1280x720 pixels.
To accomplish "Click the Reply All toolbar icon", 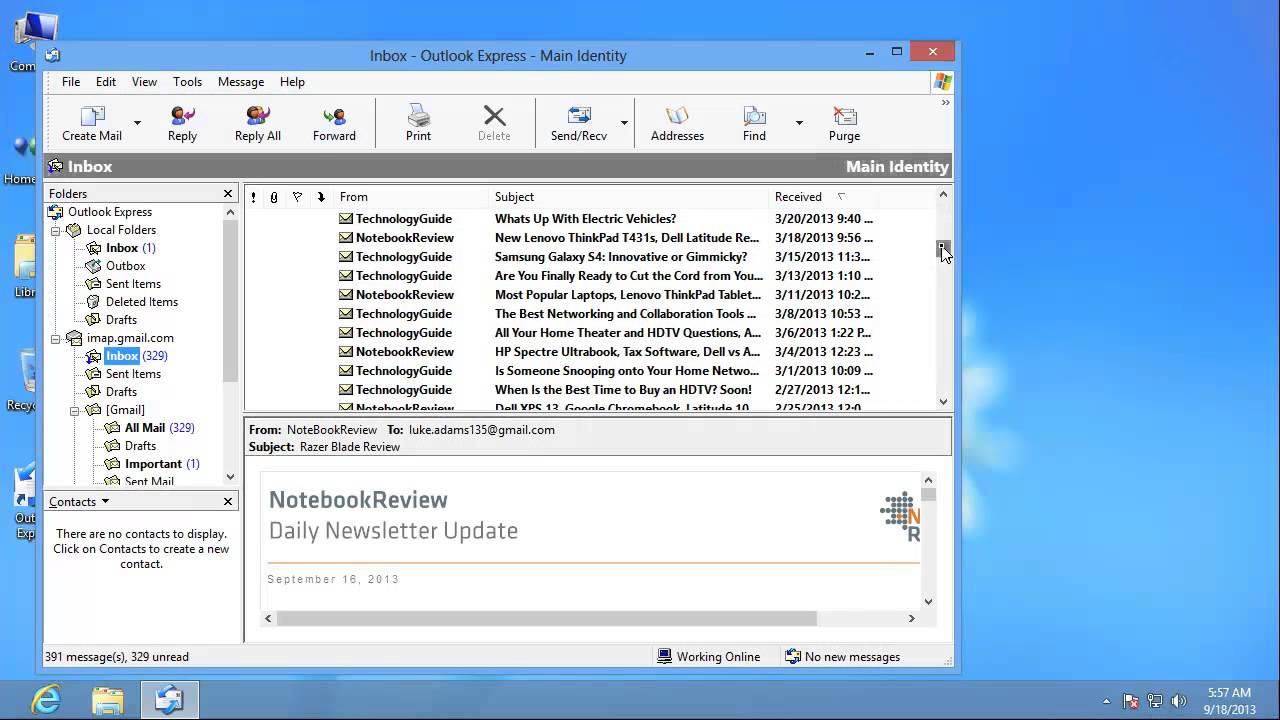I will pos(258,124).
